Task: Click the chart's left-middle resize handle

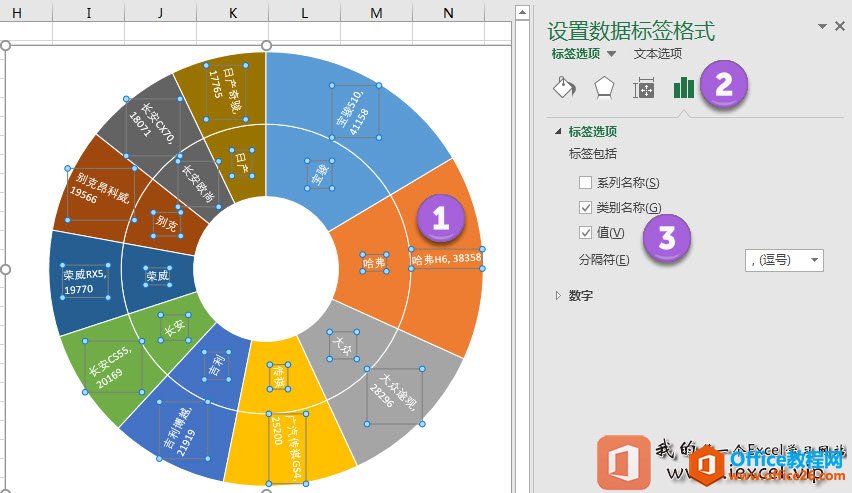Action: coord(5,269)
